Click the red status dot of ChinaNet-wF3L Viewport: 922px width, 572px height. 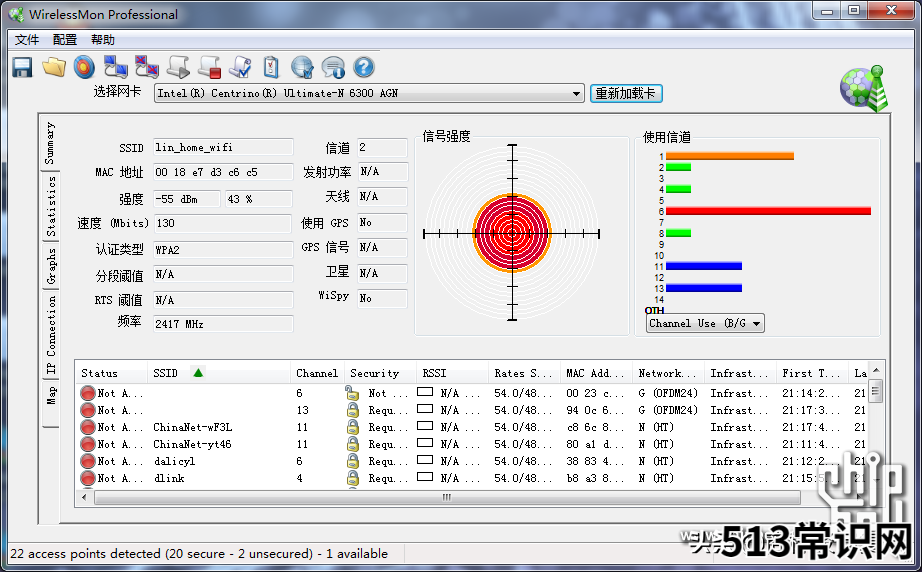(x=88, y=427)
